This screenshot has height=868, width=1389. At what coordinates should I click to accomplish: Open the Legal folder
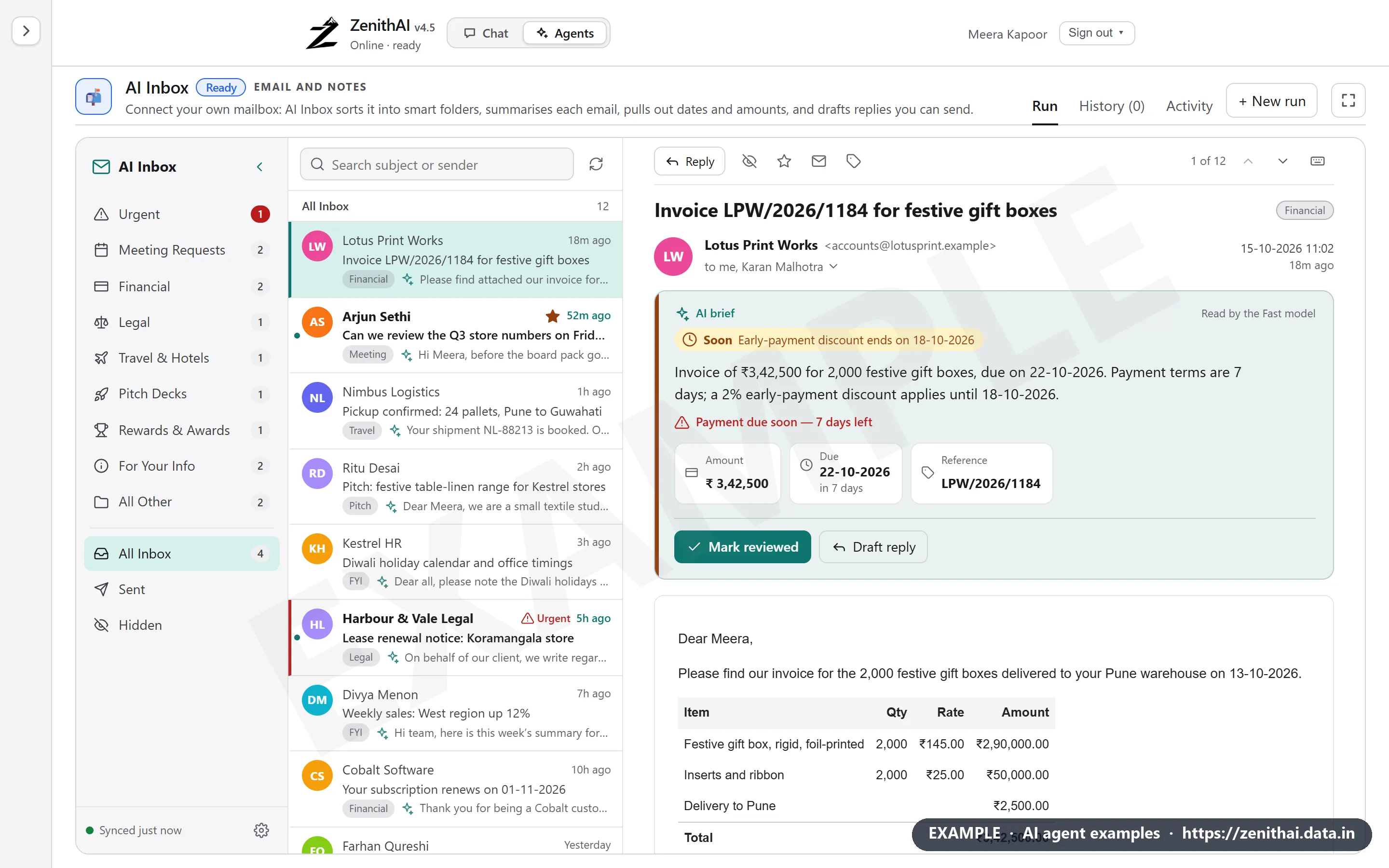[x=182, y=322]
